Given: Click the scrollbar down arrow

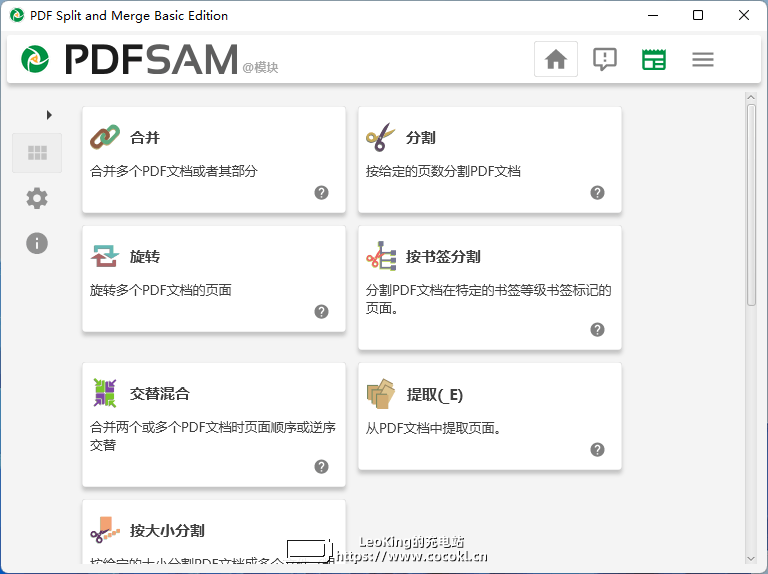Looking at the screenshot, I should click(x=751, y=558).
